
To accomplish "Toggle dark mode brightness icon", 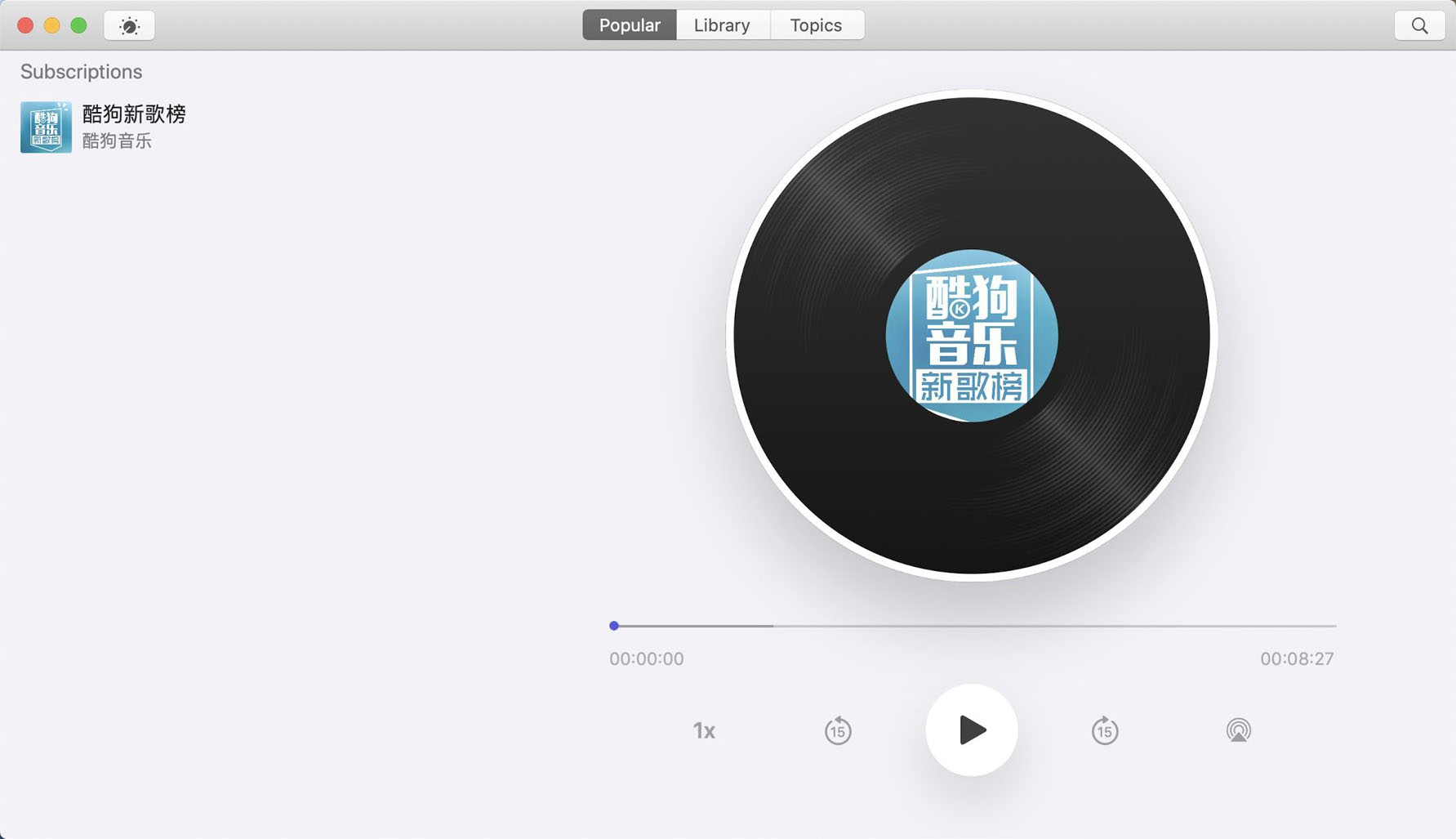I will pyautogui.click(x=129, y=25).
